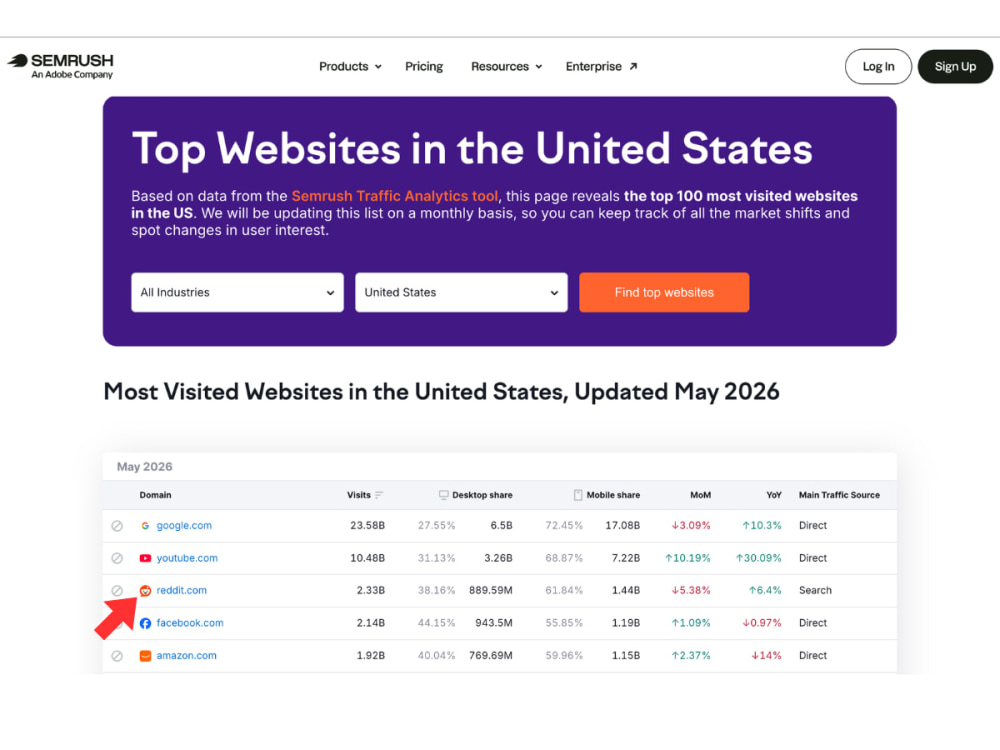The width and height of the screenshot is (1000, 750).
Task: Click the google.com favicon icon
Action: tap(145, 526)
